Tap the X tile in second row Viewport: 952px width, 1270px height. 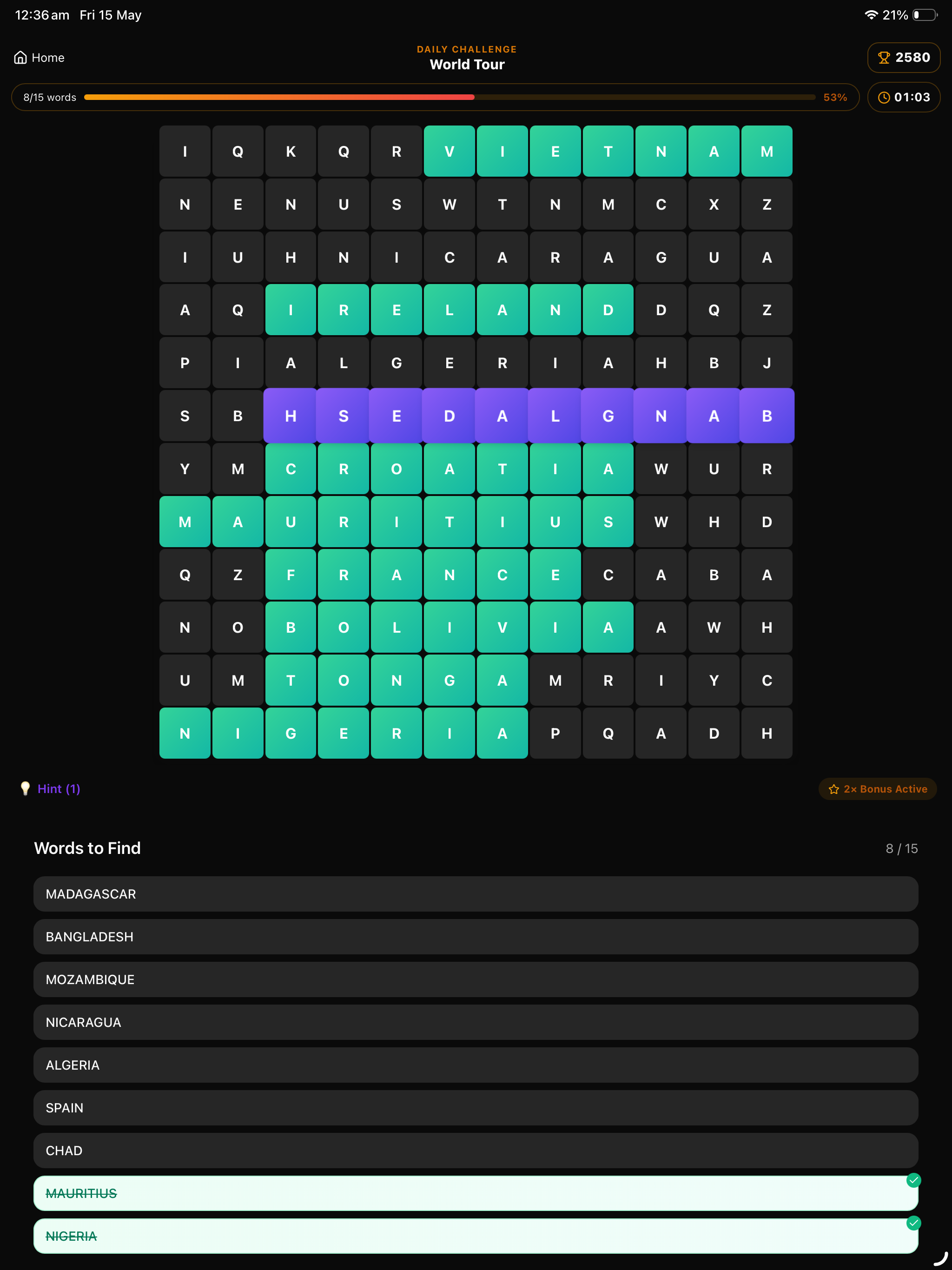point(714,205)
